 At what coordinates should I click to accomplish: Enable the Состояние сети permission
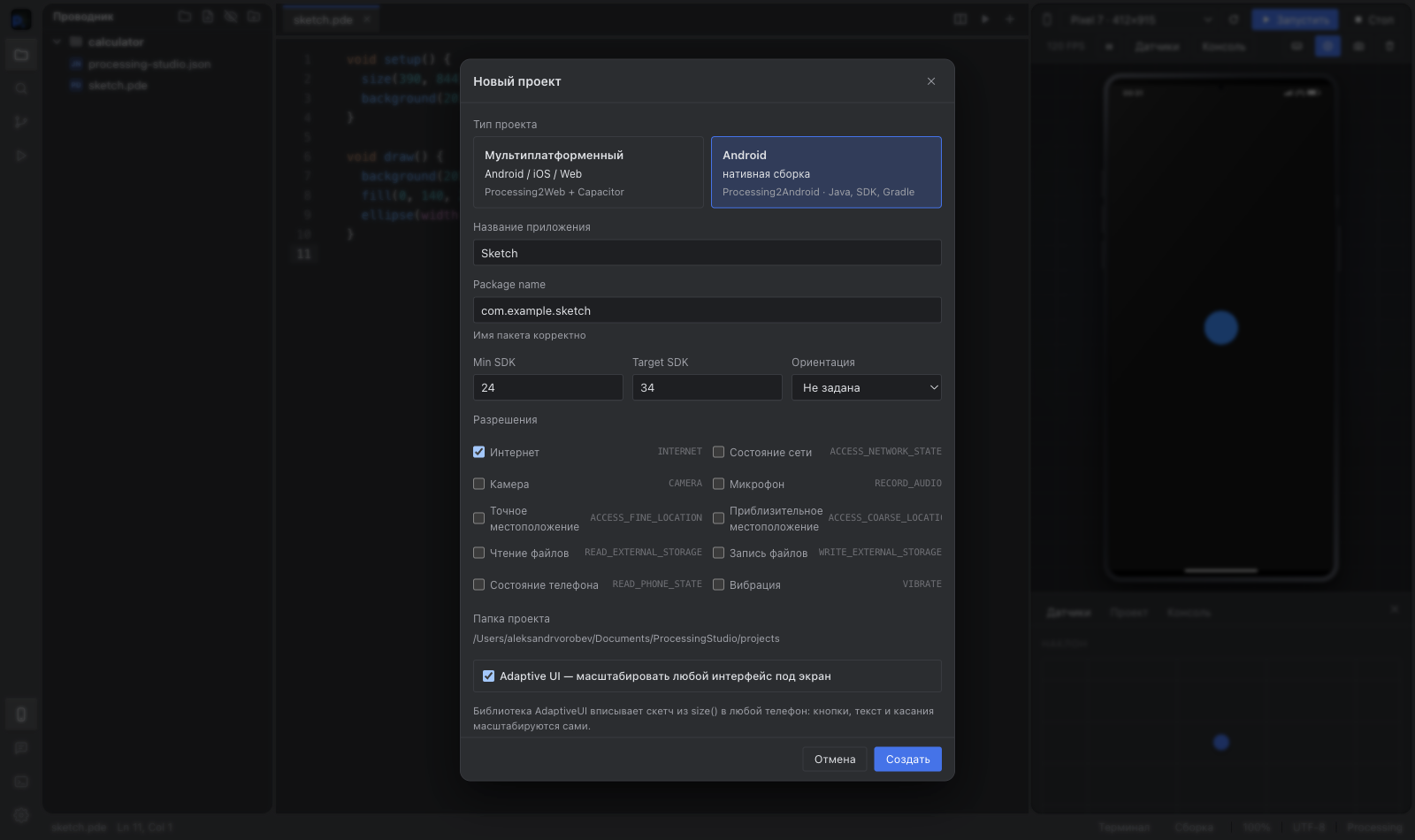[x=718, y=452]
